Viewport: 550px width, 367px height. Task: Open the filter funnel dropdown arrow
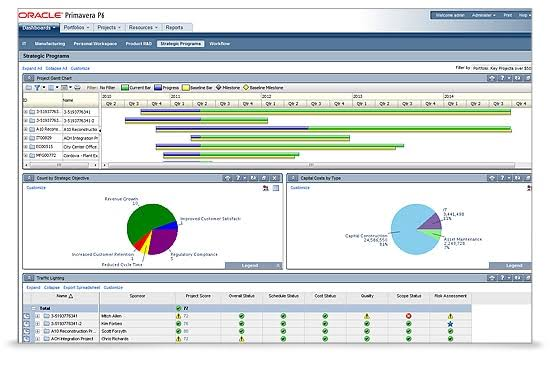(x=43, y=88)
